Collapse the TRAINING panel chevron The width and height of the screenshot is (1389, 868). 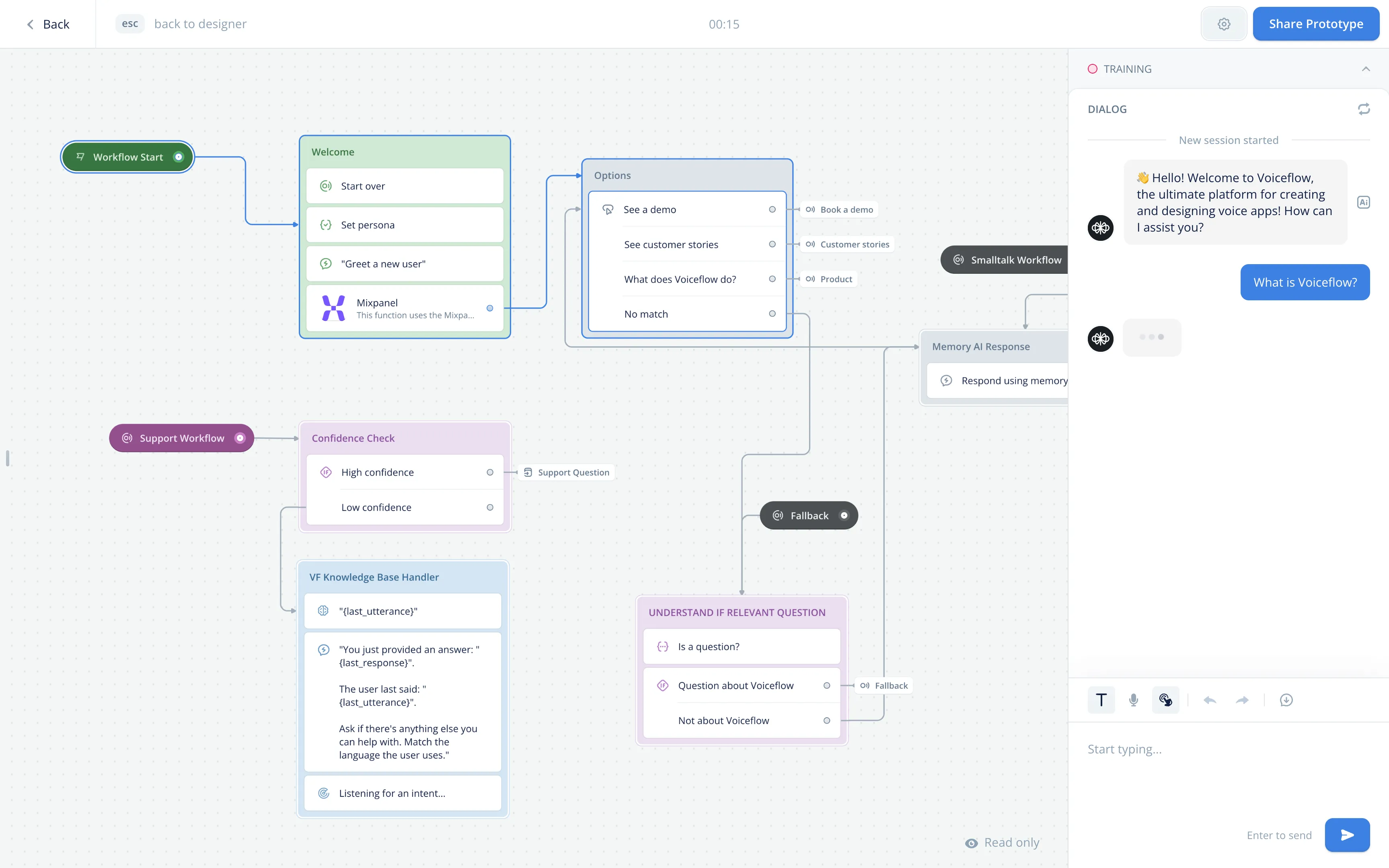pyautogui.click(x=1365, y=69)
